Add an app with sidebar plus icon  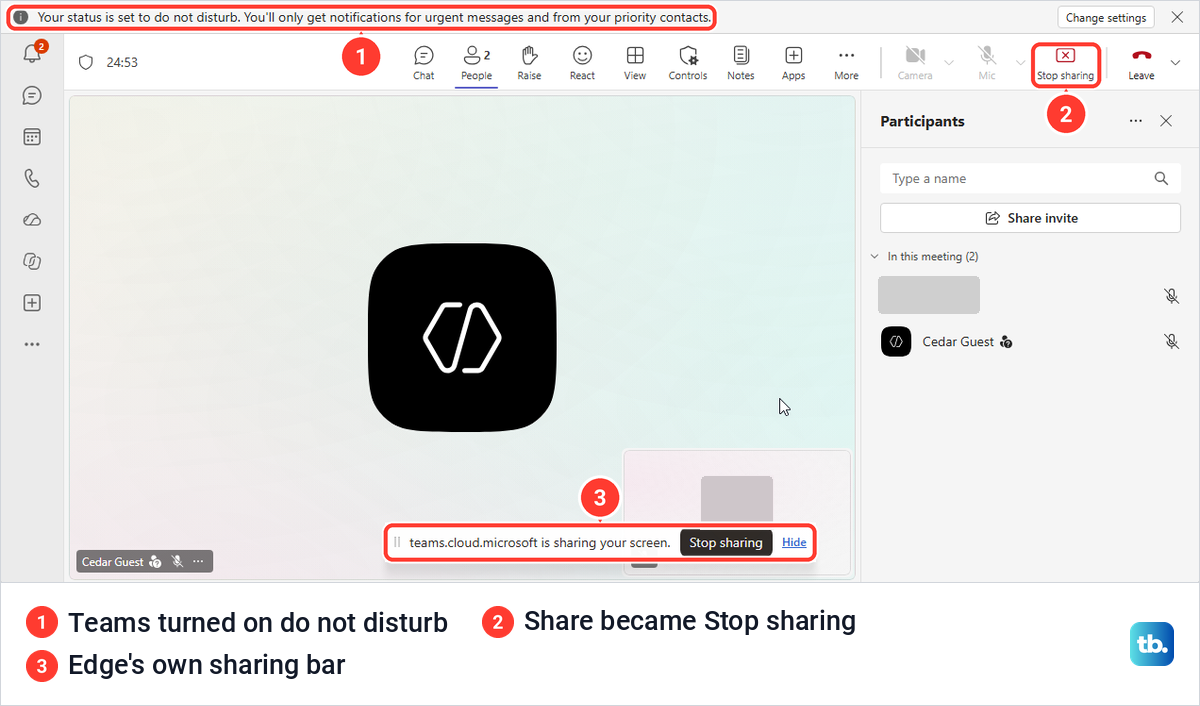32,303
